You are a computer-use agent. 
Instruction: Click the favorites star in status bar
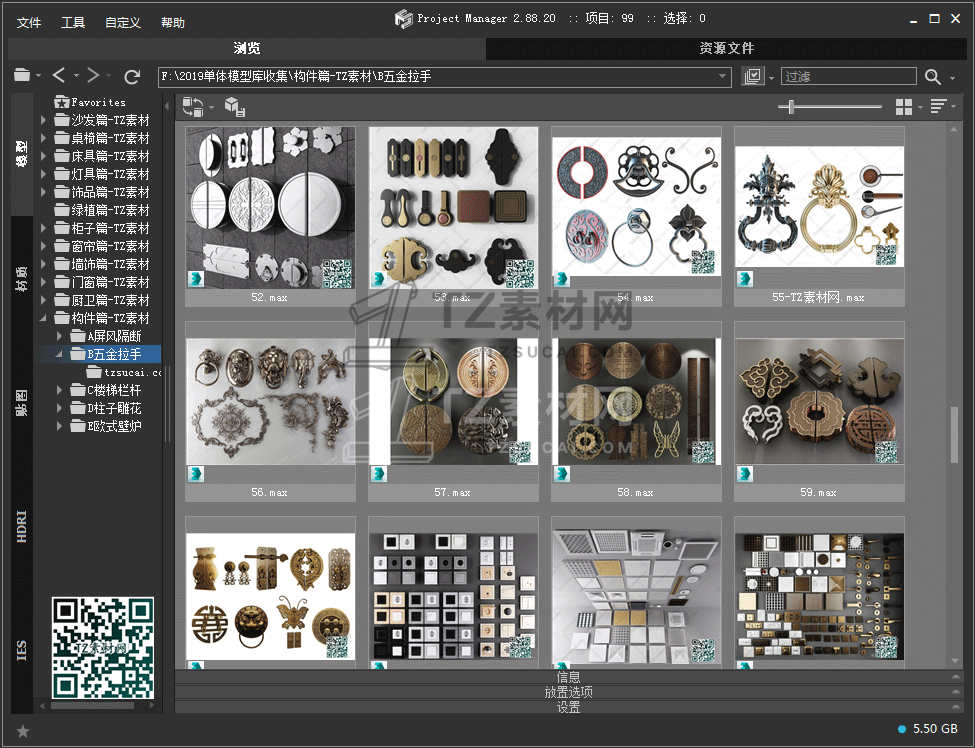click(x=23, y=731)
